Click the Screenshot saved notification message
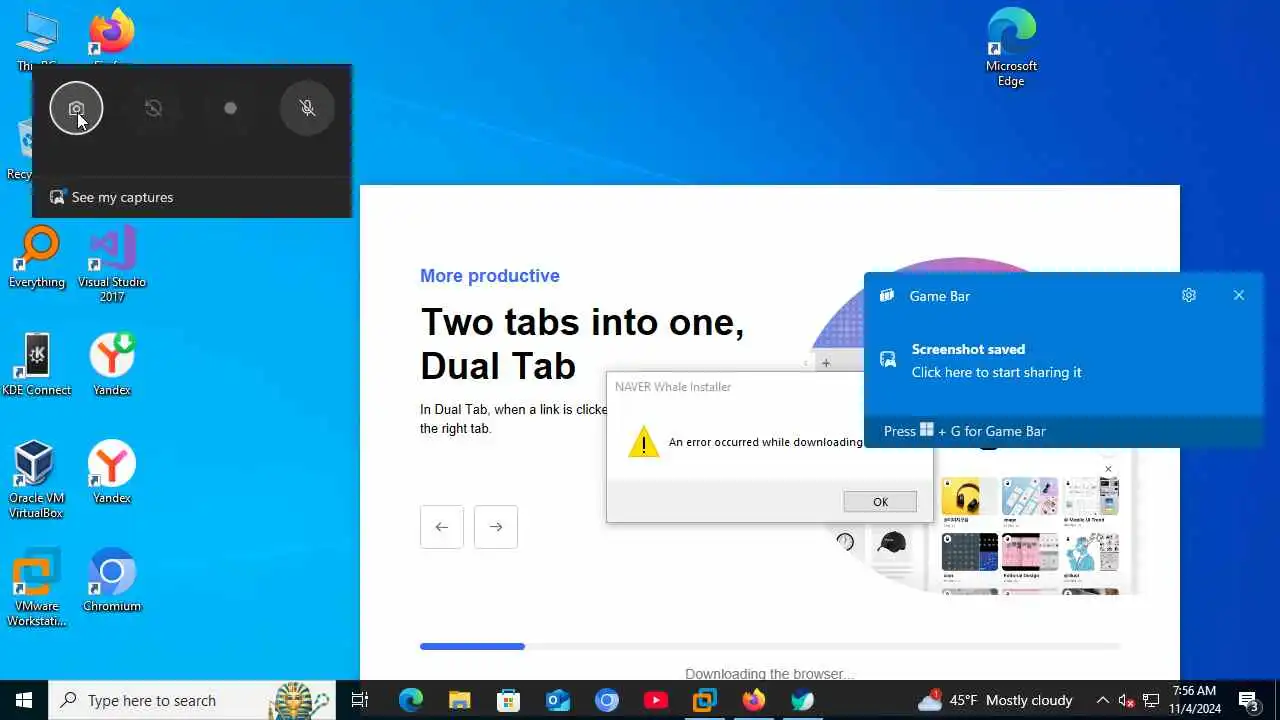Viewport: 1280px width, 720px height. click(x=996, y=360)
